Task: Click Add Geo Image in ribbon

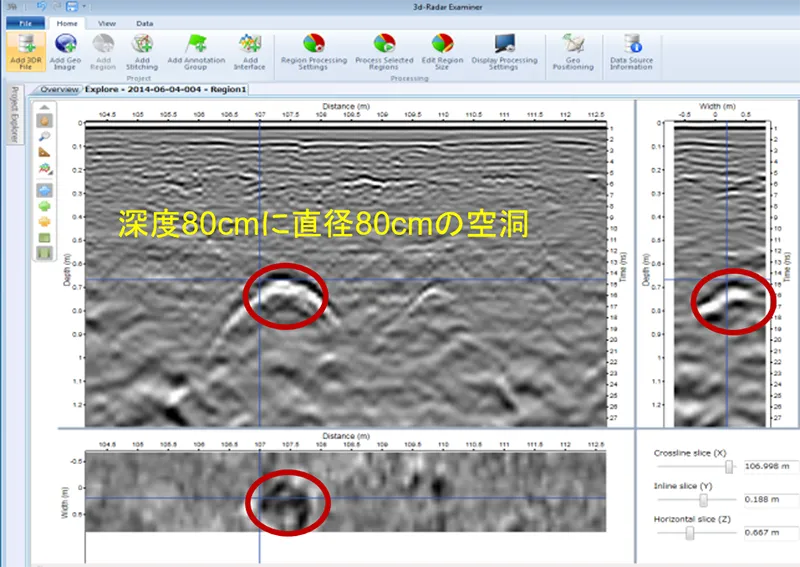Action: point(67,50)
